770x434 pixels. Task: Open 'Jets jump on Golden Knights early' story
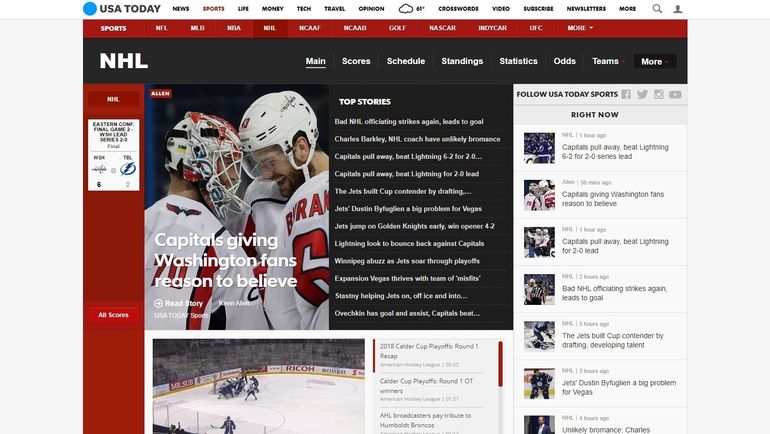[x=414, y=226]
